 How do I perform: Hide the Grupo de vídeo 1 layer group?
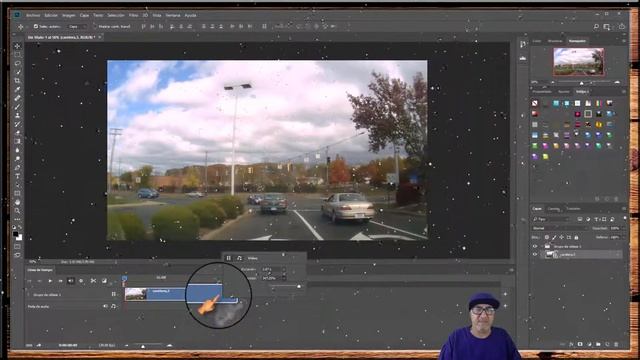(x=535, y=246)
